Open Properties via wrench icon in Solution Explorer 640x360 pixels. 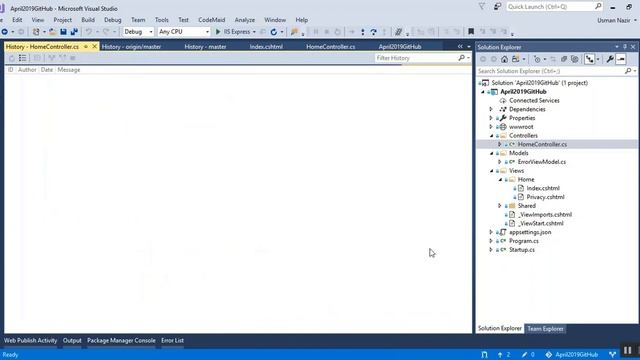(x=610, y=60)
